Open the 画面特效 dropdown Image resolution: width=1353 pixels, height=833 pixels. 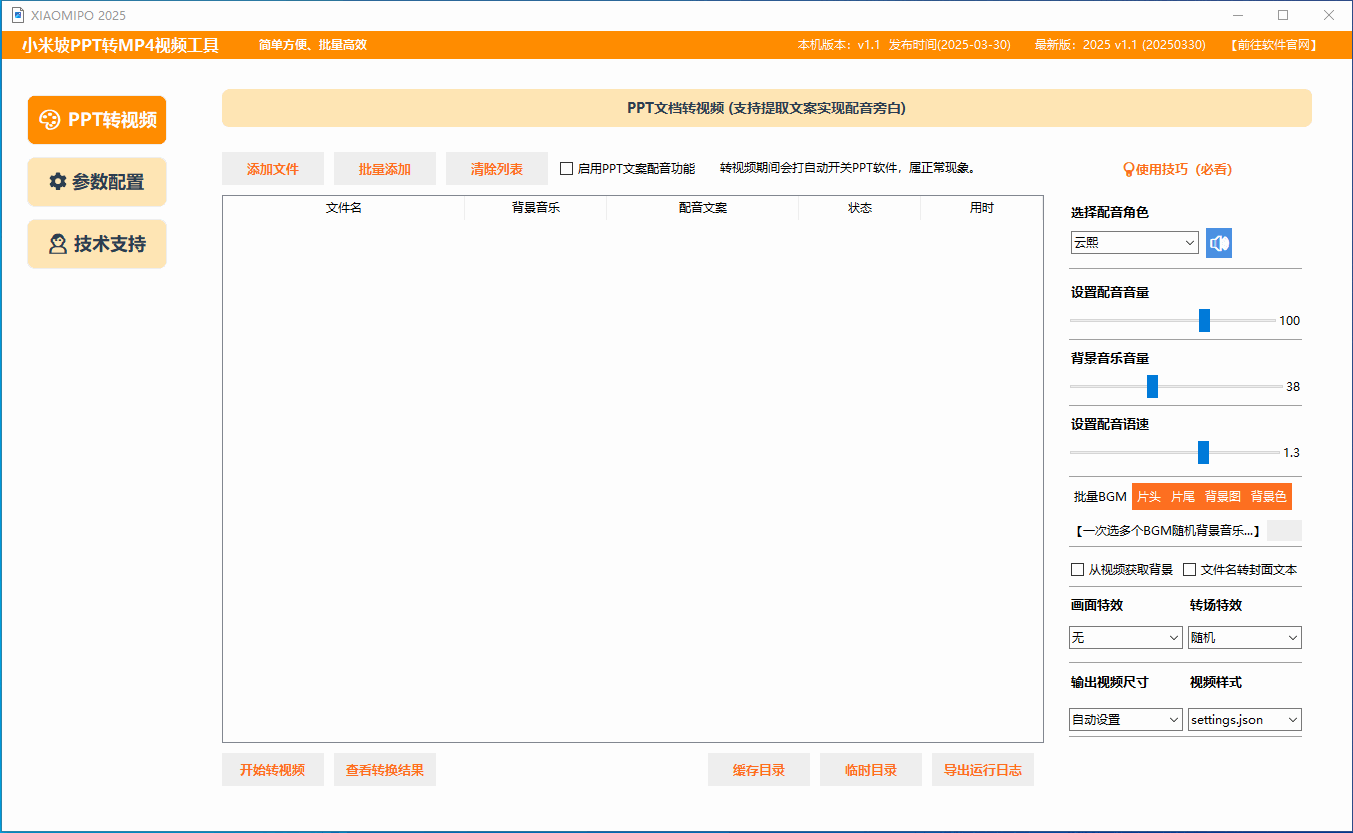click(x=1126, y=637)
